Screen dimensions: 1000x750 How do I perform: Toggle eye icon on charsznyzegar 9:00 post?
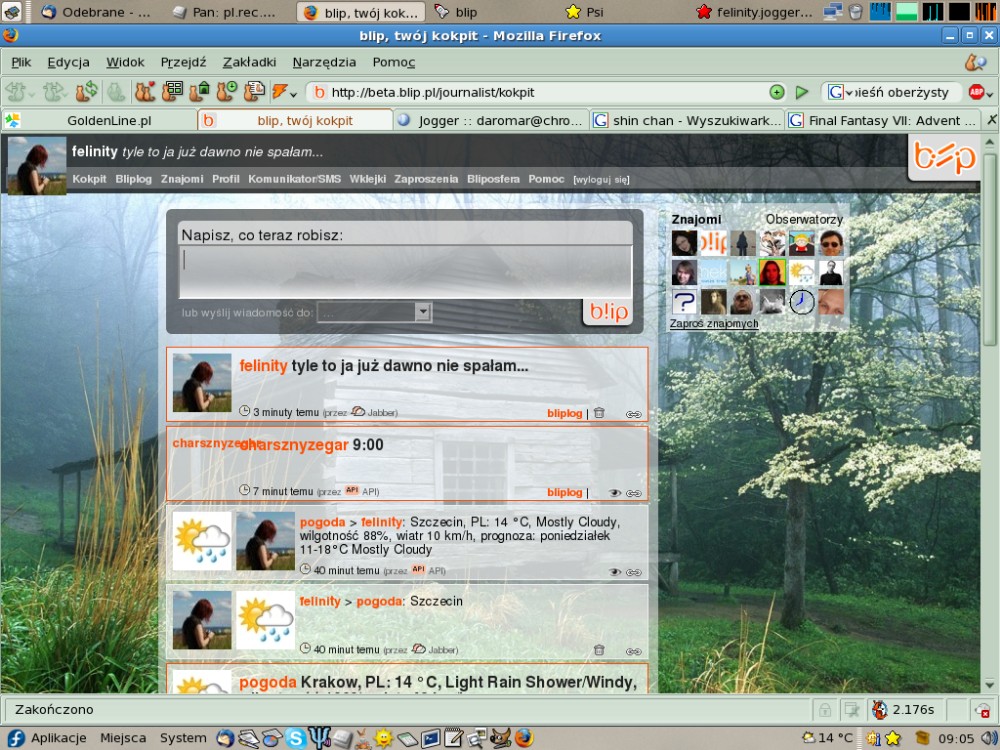615,493
